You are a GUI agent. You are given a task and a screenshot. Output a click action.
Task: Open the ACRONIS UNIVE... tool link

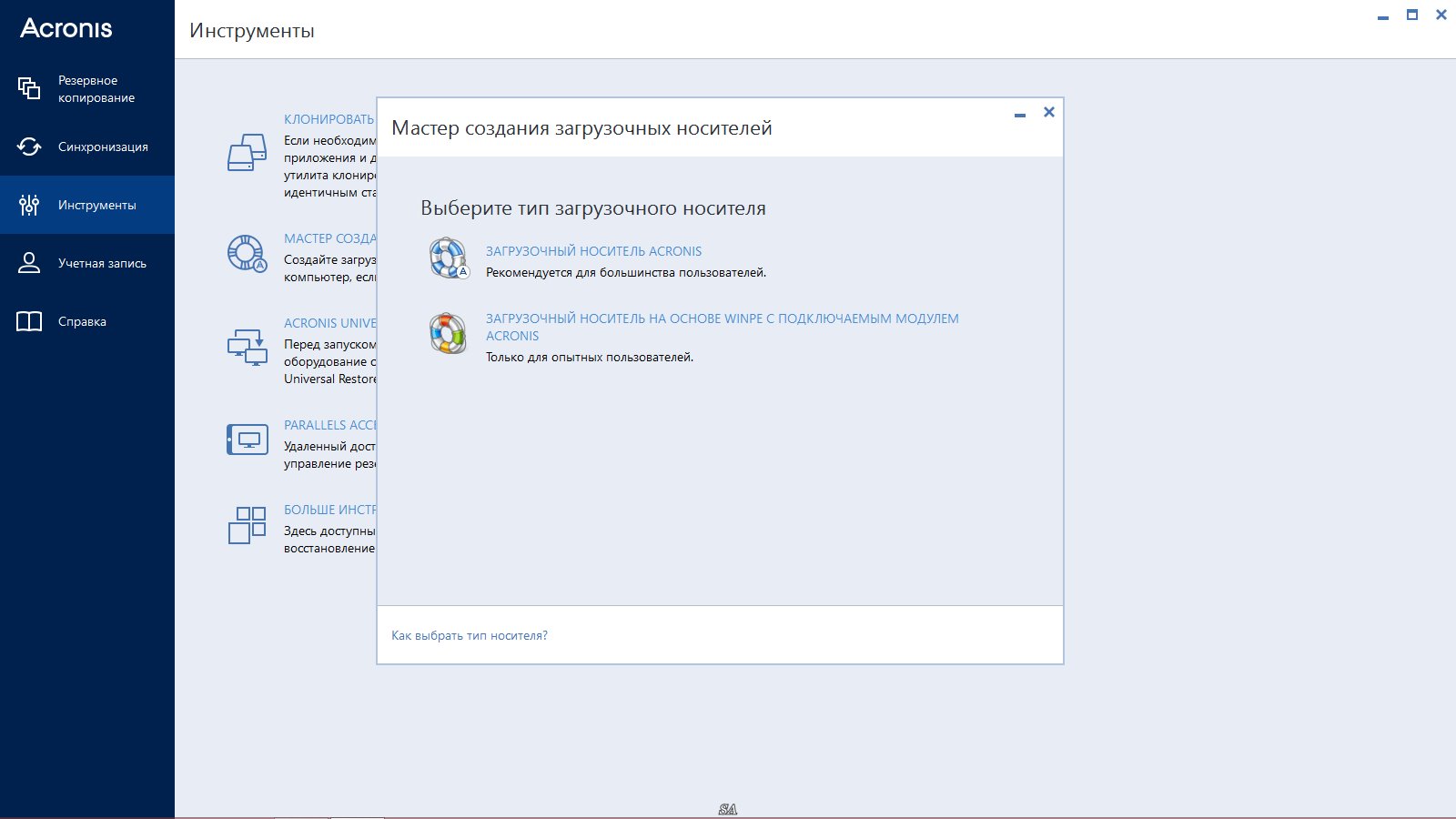329,323
